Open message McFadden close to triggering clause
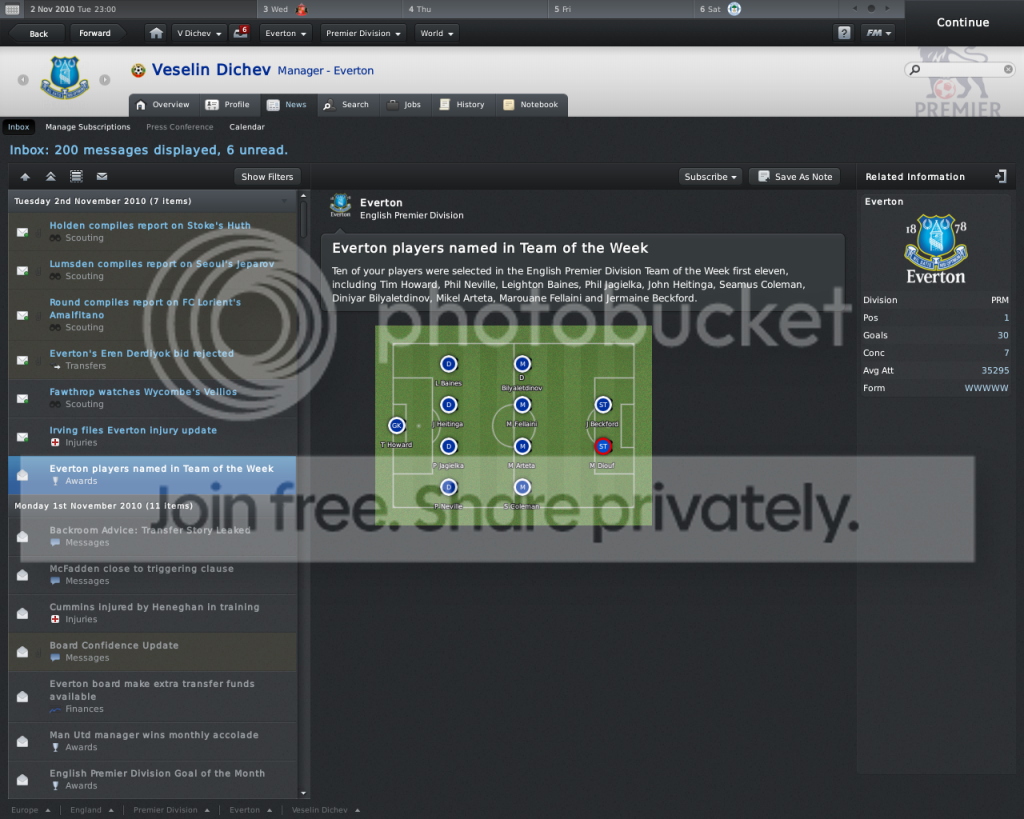 pyautogui.click(x=153, y=575)
